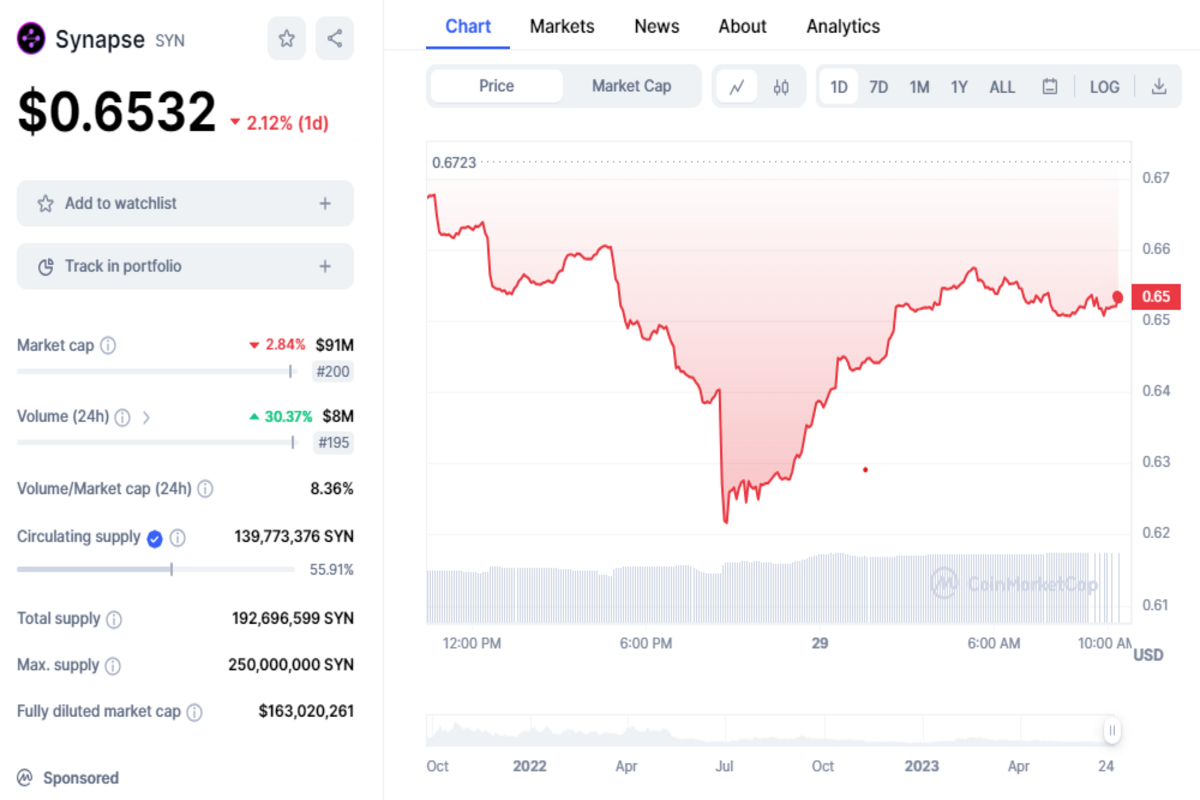Click the Sponsored megaphone icon

click(25, 778)
